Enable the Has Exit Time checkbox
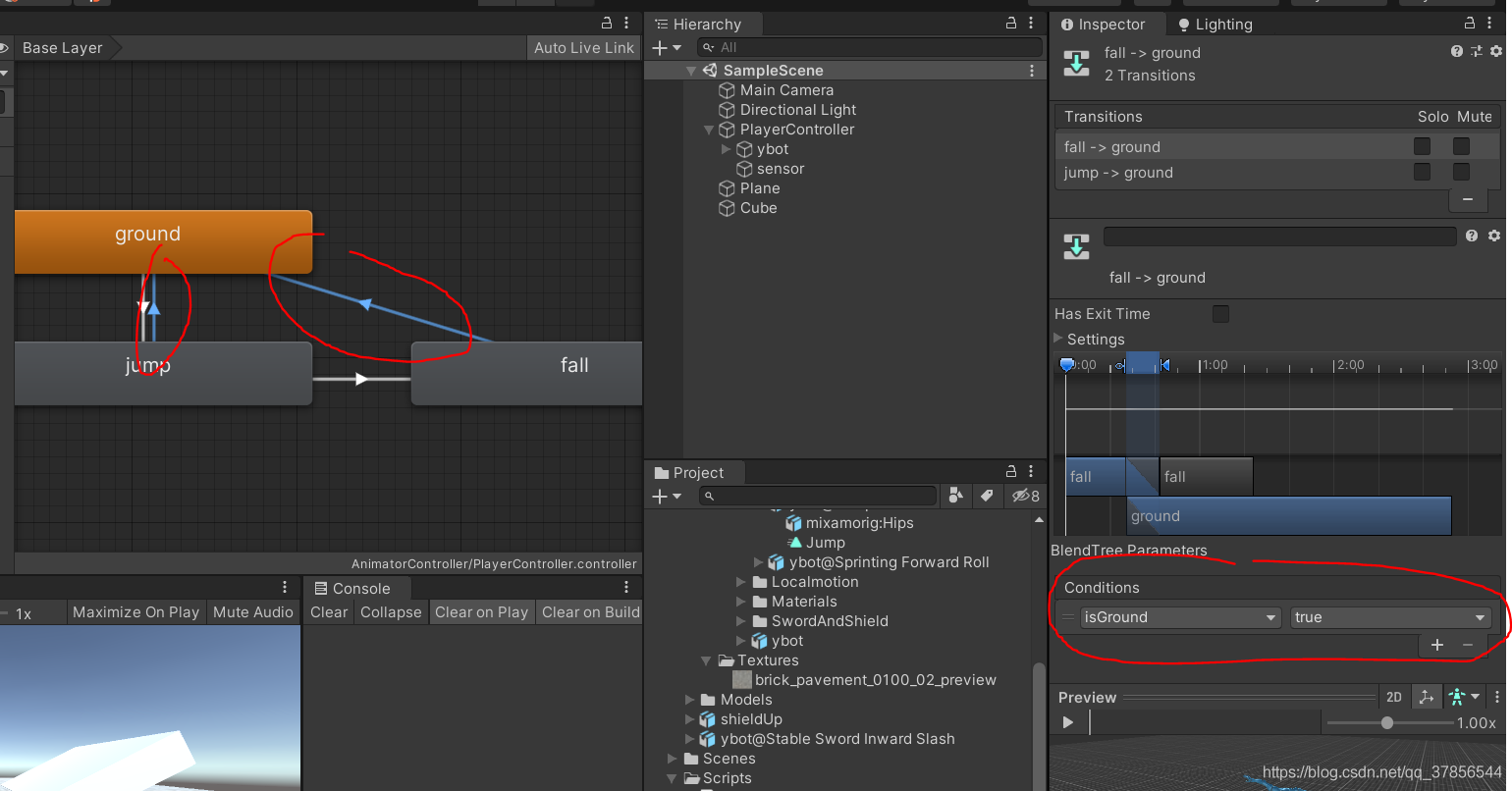This screenshot has height=791, width=1512. 1220,314
